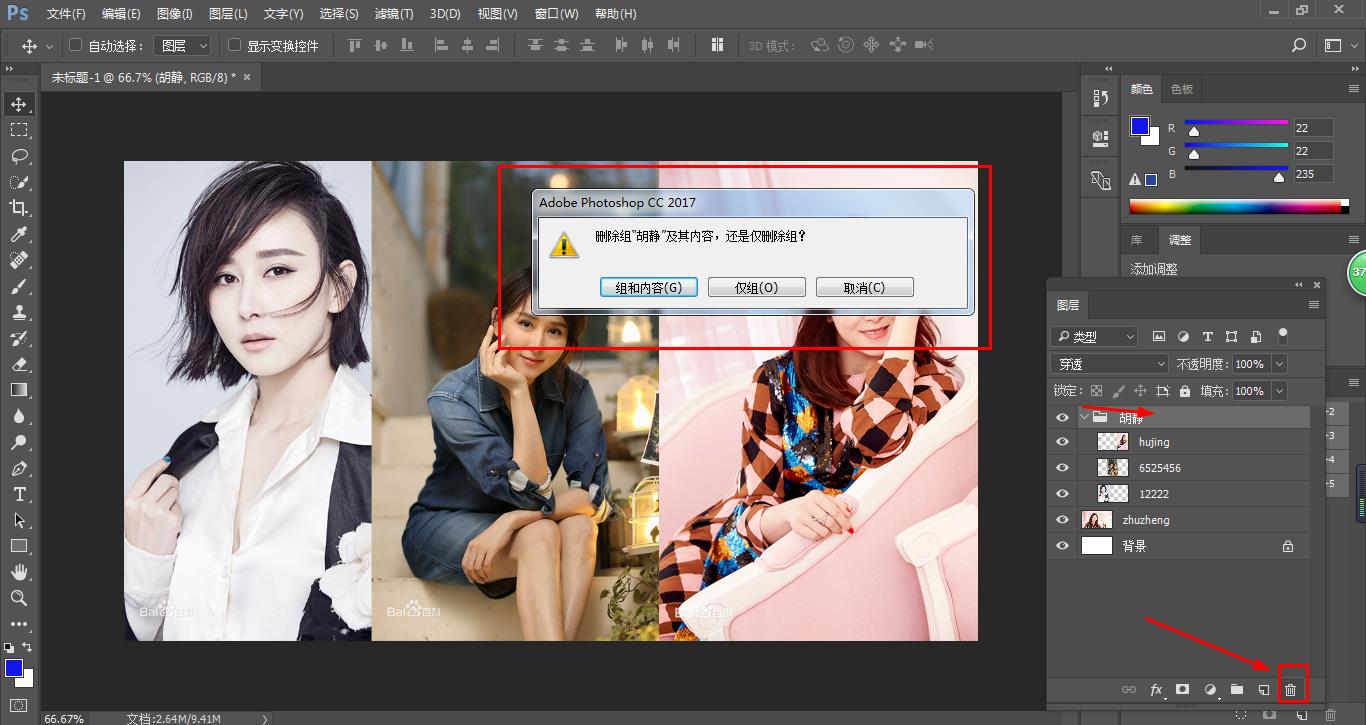
Task: Select the Eyedropper tool
Action: click(19, 234)
